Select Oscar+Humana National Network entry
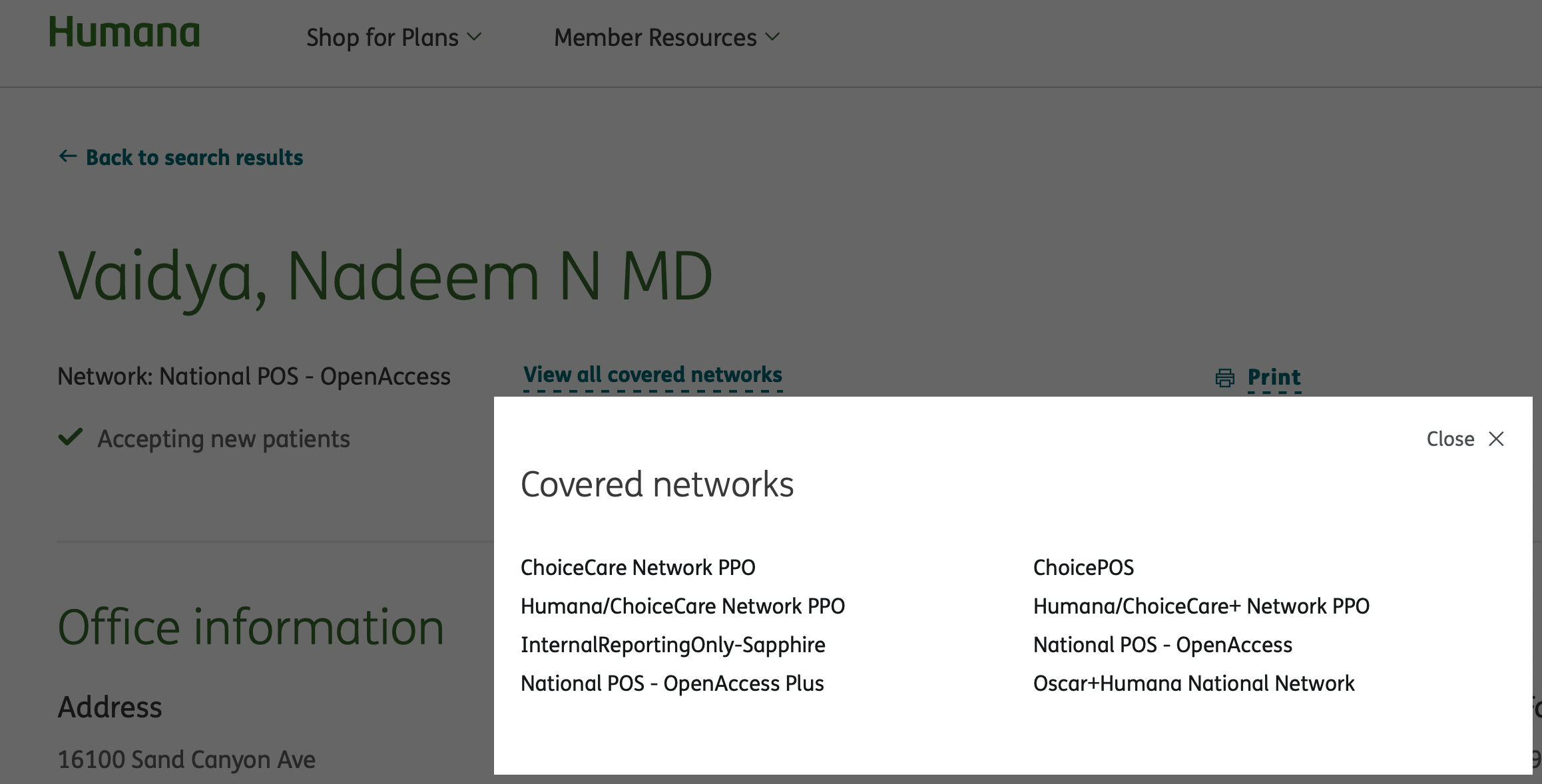 1194,684
